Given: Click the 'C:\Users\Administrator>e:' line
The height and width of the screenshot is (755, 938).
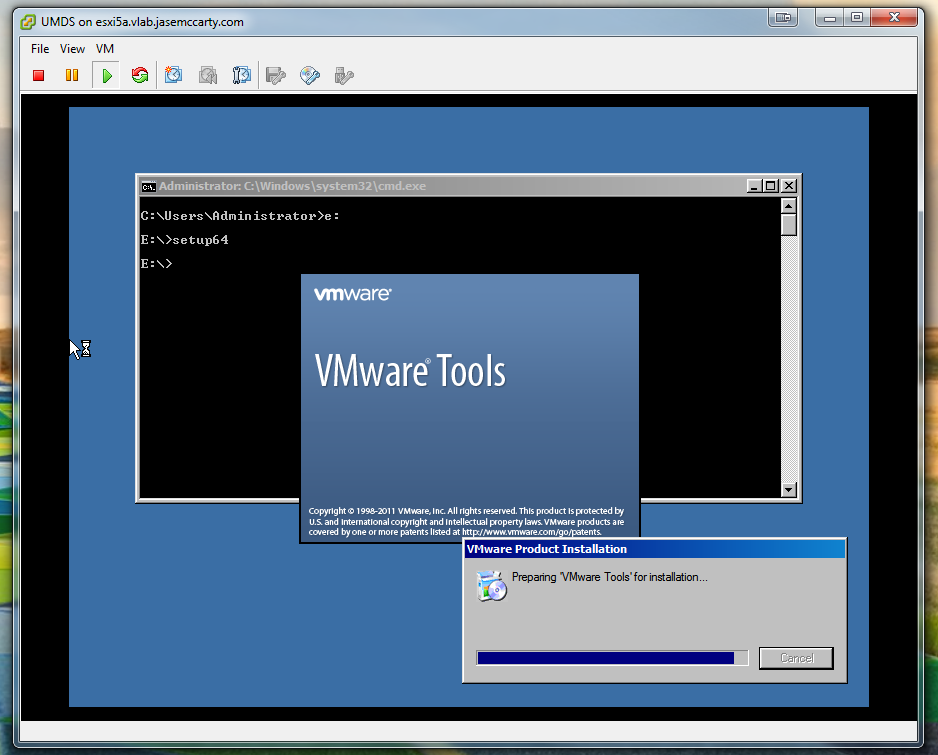Looking at the screenshot, I should 240,216.
